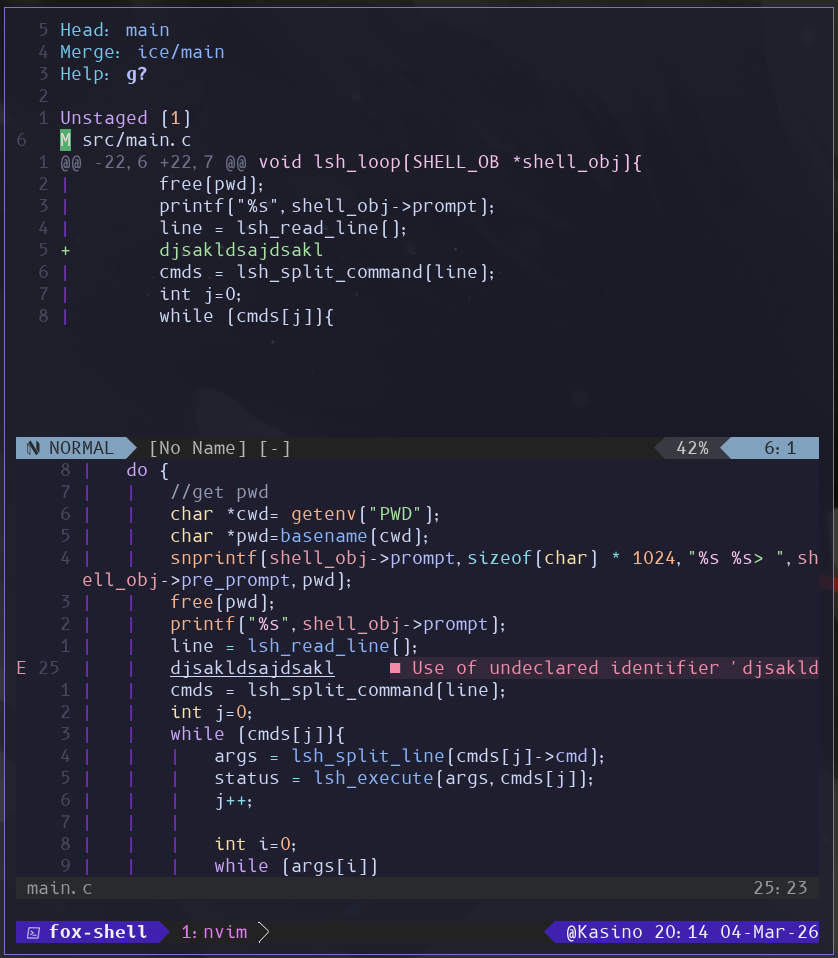
Task: Select the 1: nvim tmux window tab
Action: (214, 932)
